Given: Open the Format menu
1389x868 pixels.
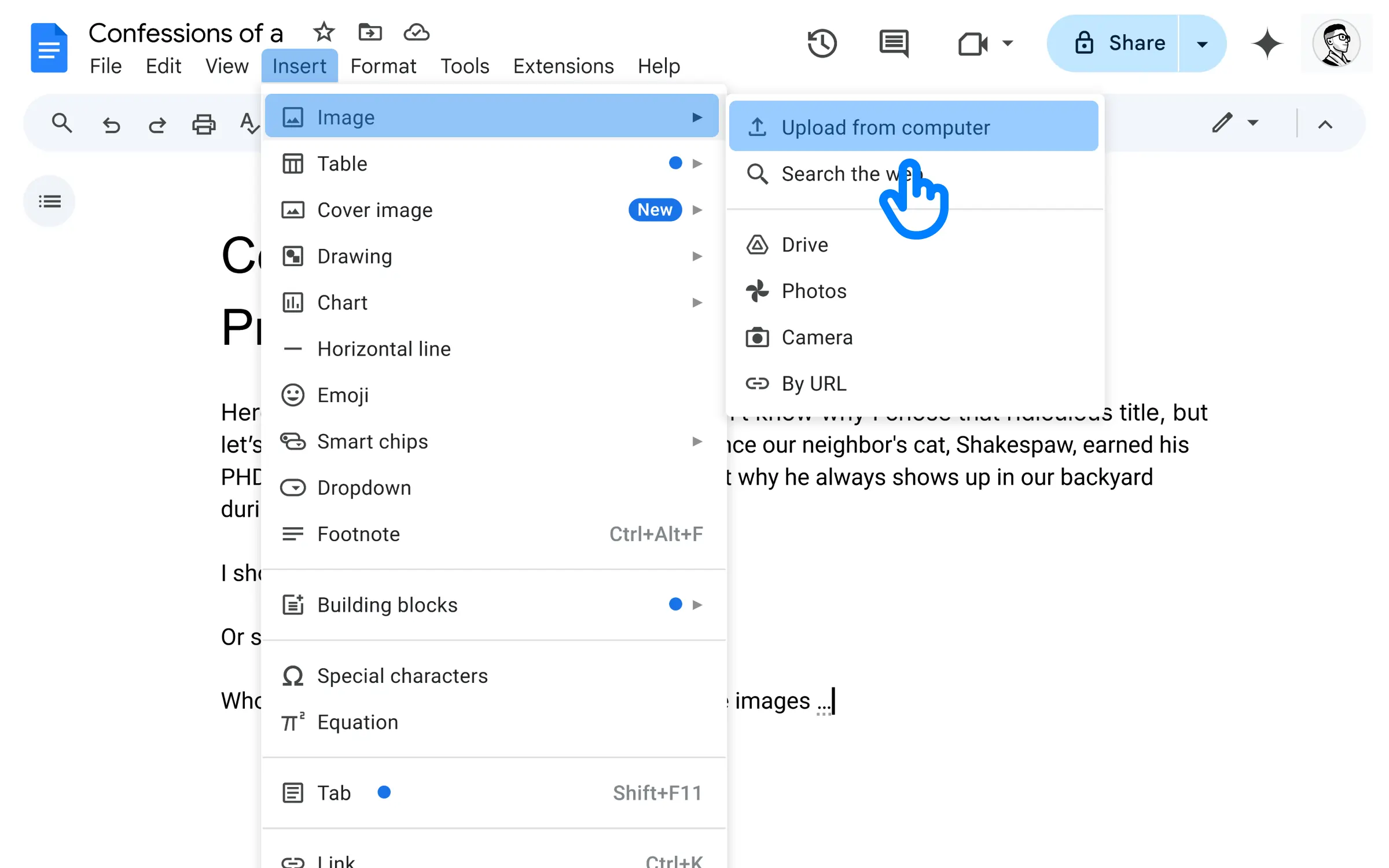Looking at the screenshot, I should coord(383,66).
